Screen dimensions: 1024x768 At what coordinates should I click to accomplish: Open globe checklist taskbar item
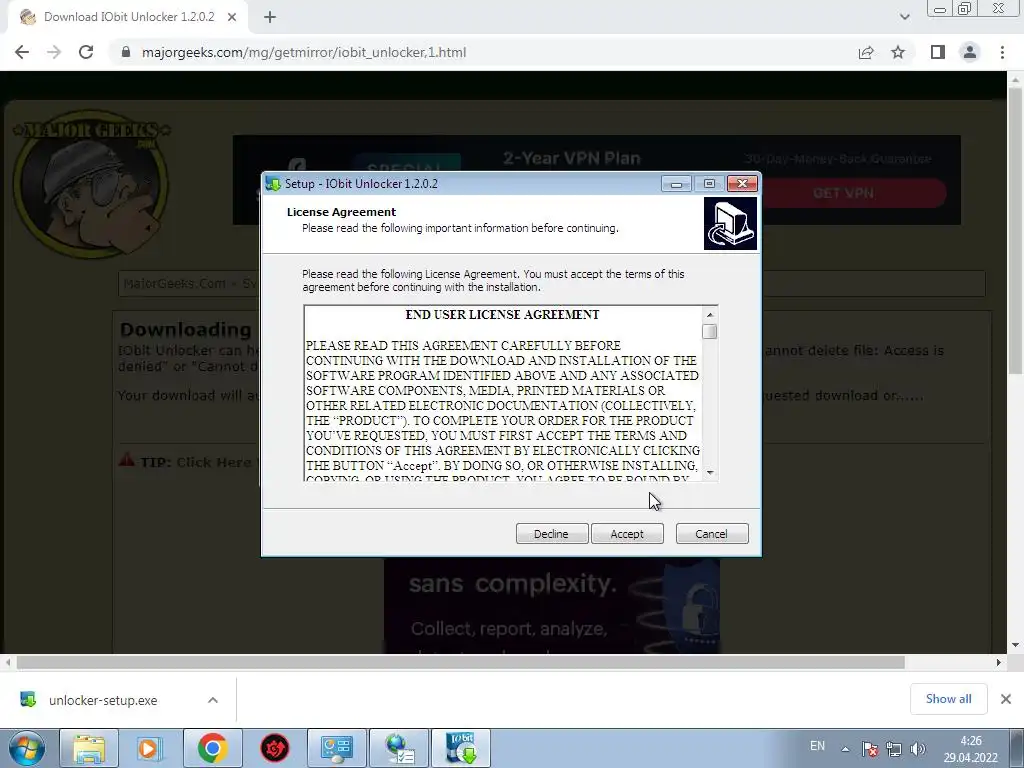tap(399, 748)
